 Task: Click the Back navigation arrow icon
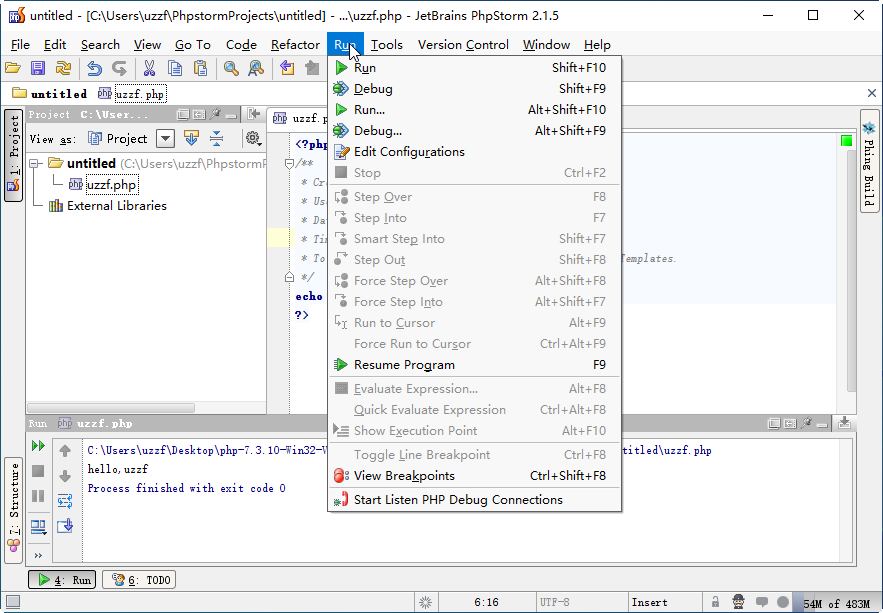pos(287,69)
